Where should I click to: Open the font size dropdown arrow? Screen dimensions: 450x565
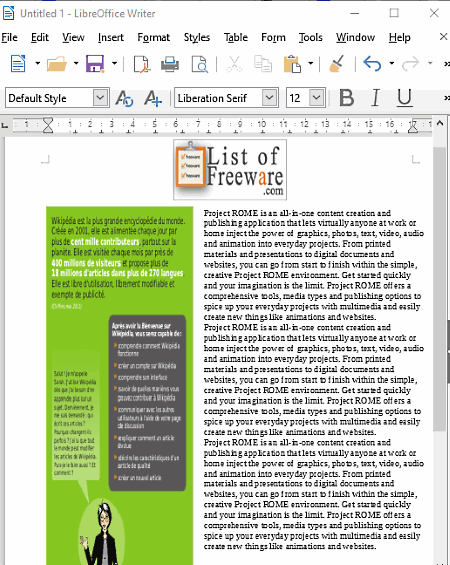(317, 98)
